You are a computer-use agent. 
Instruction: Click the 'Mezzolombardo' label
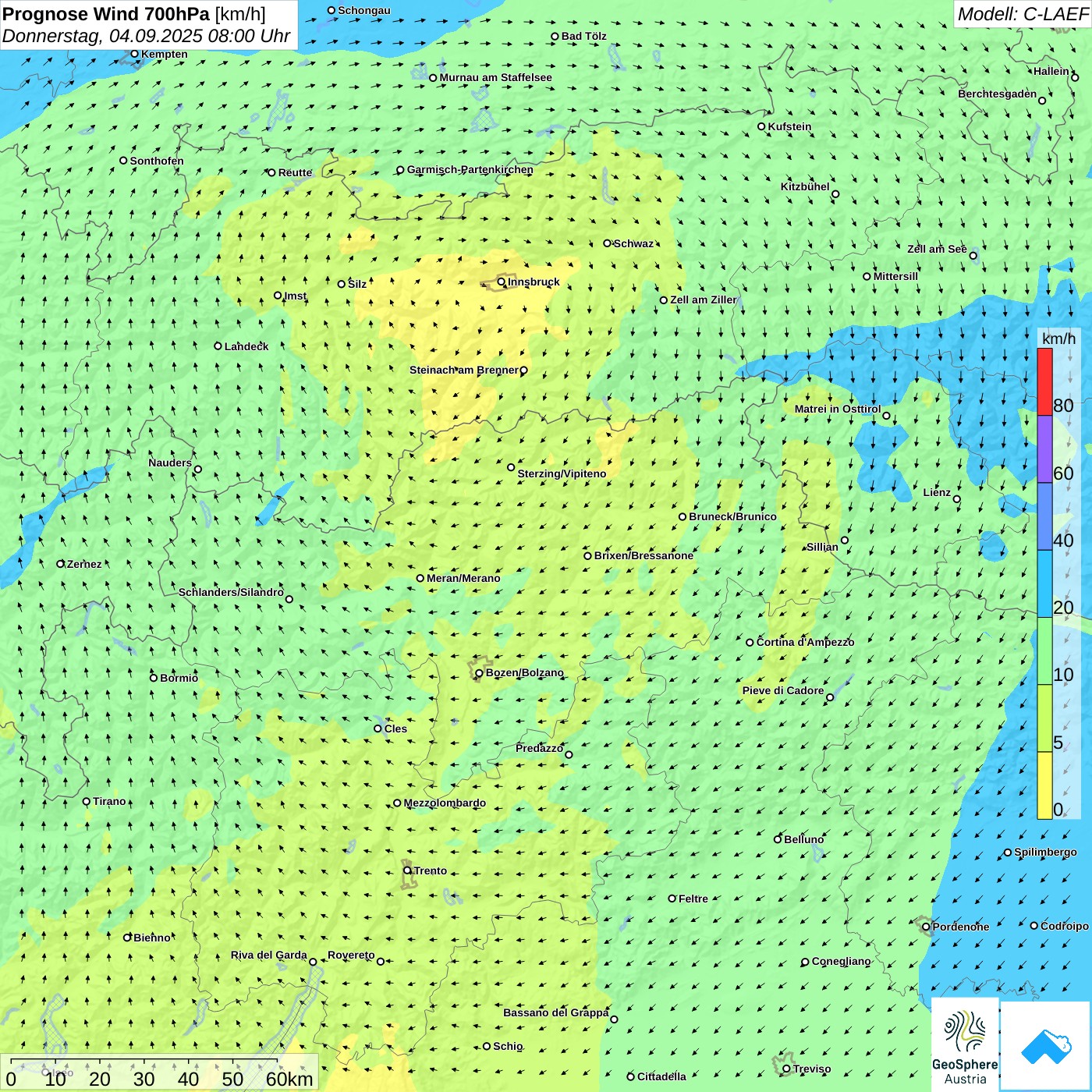click(x=445, y=803)
